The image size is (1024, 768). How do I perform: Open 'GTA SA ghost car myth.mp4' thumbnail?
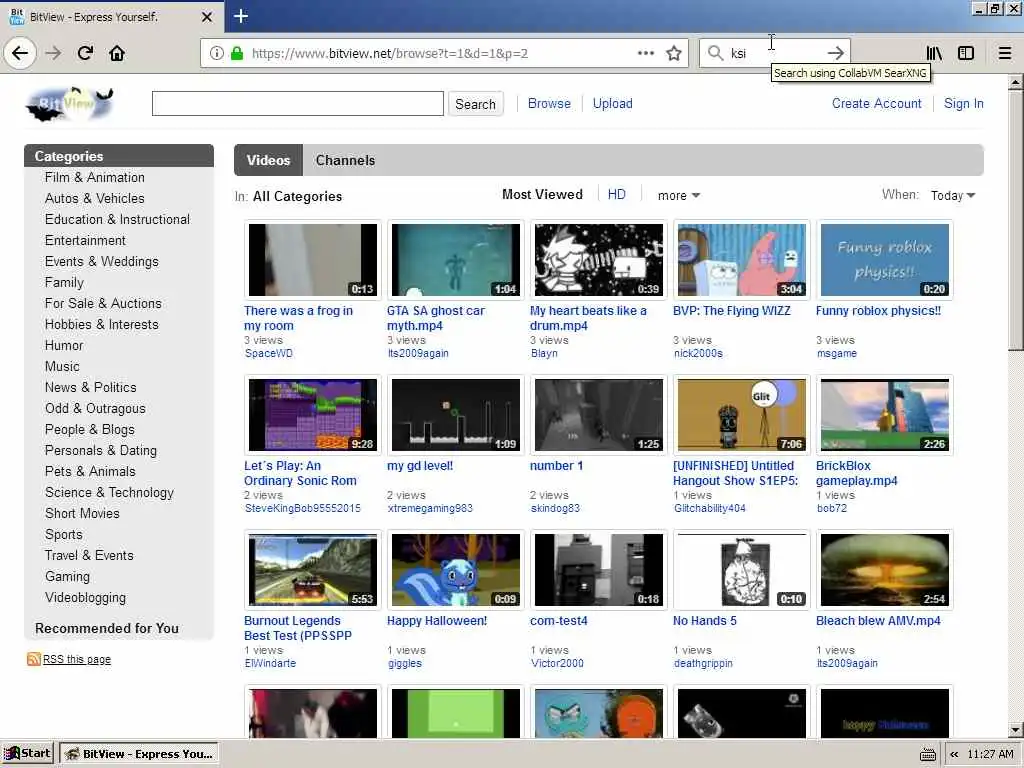456,260
